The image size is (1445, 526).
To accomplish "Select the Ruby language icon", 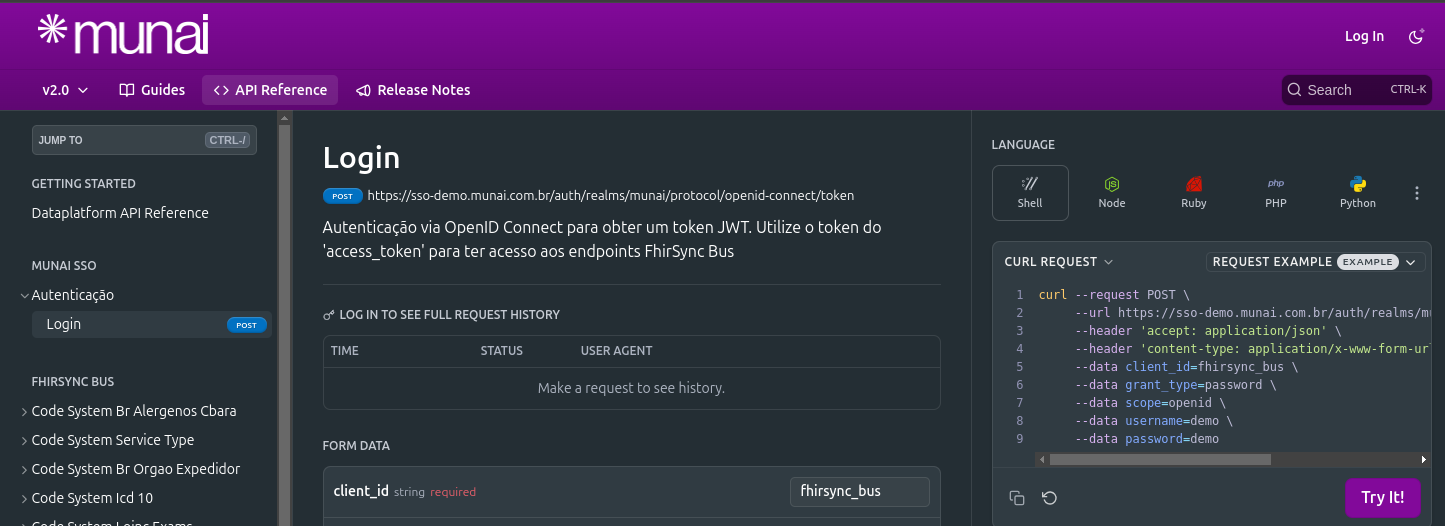I will 1194,193.
